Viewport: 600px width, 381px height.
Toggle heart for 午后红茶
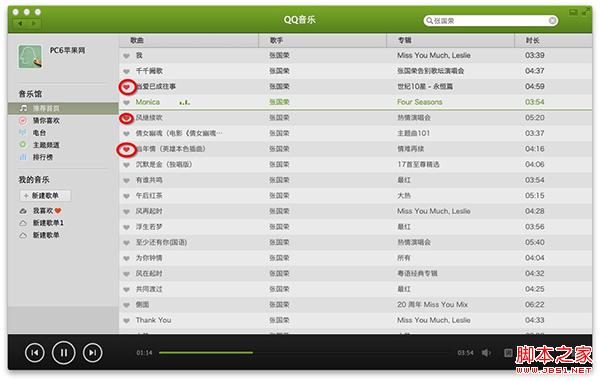(126, 196)
